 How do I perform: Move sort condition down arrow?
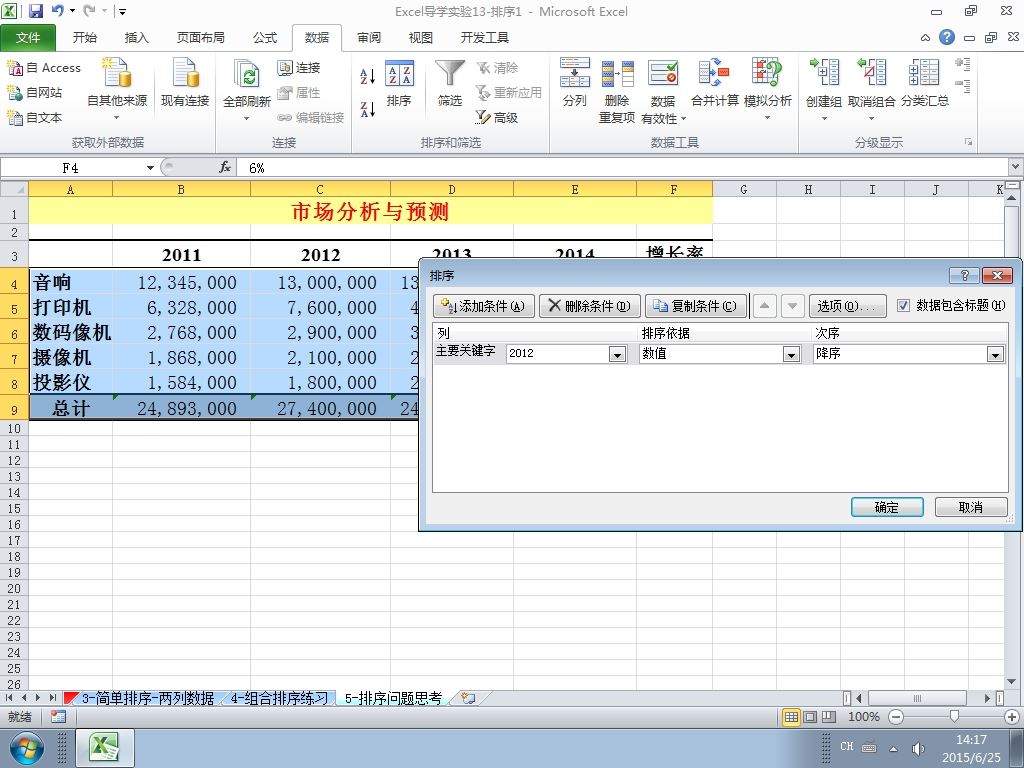click(793, 306)
